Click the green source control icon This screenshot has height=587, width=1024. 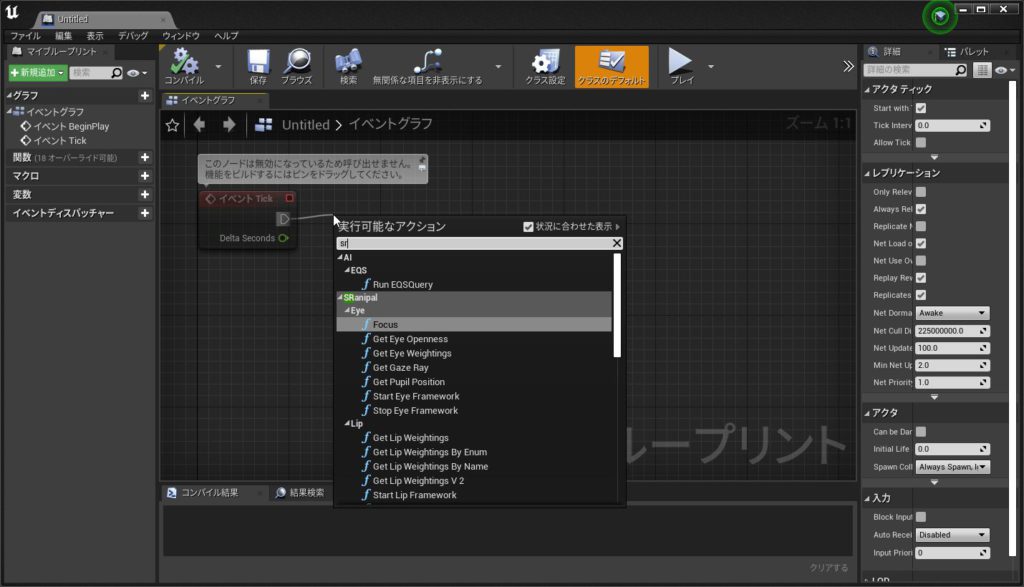[940, 16]
